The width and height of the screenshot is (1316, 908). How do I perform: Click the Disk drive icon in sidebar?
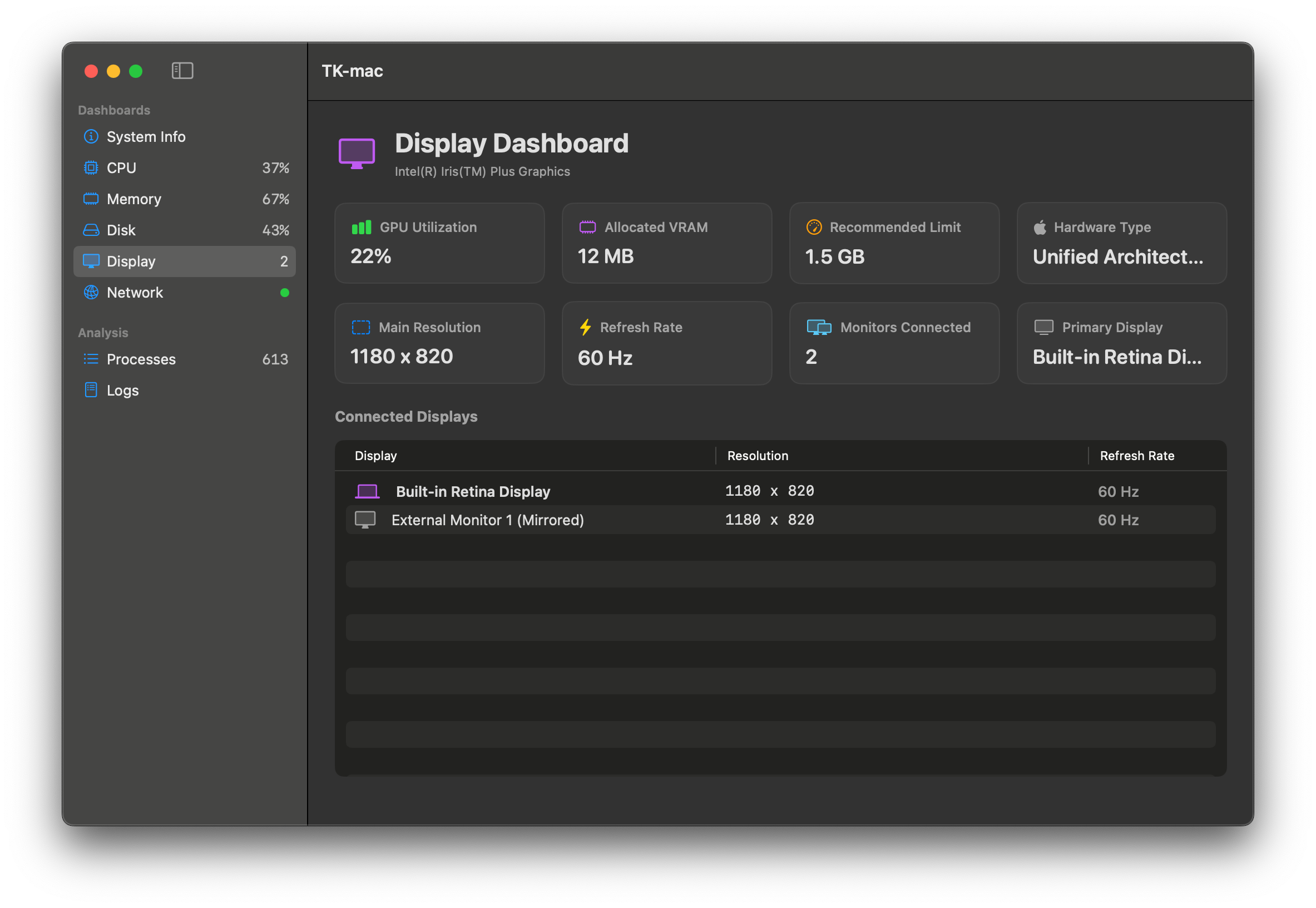pyautogui.click(x=91, y=230)
